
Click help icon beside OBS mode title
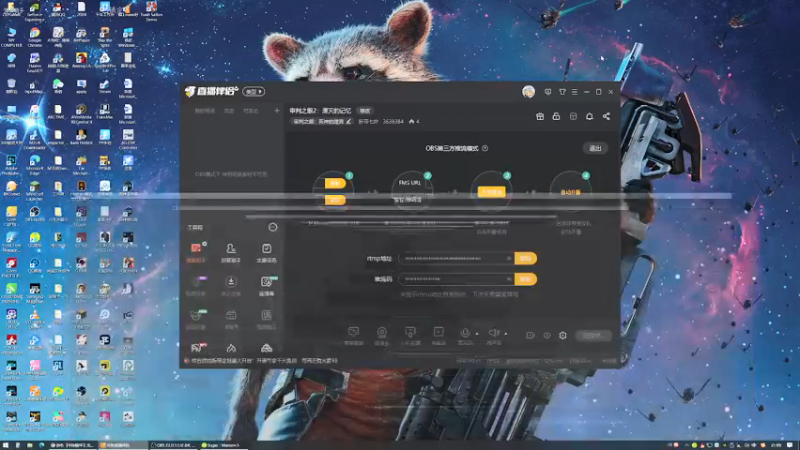[x=485, y=148]
